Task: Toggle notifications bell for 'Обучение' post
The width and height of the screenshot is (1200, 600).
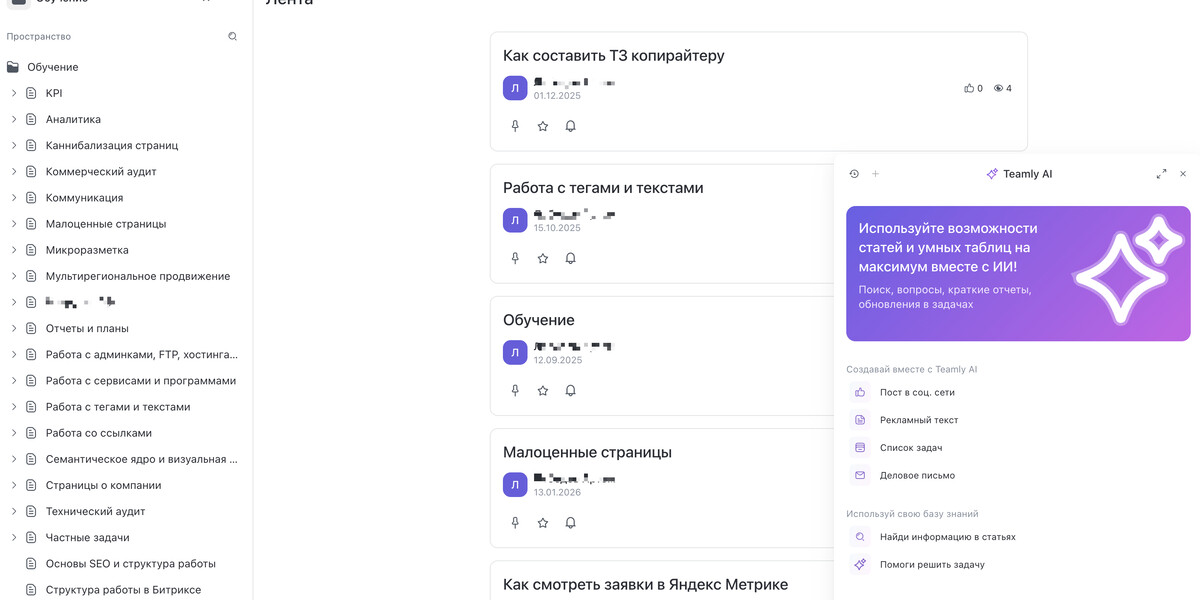Action: point(570,391)
